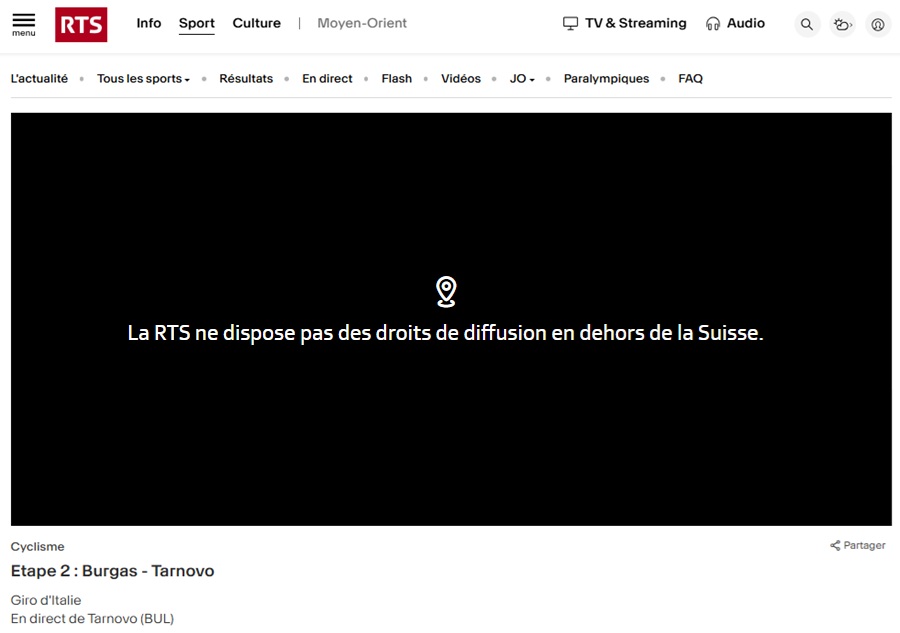Open the Résultats page

[x=246, y=79]
